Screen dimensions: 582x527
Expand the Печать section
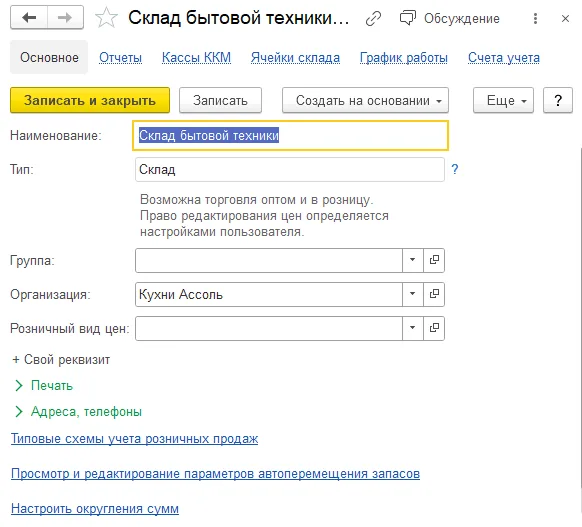coord(44,386)
